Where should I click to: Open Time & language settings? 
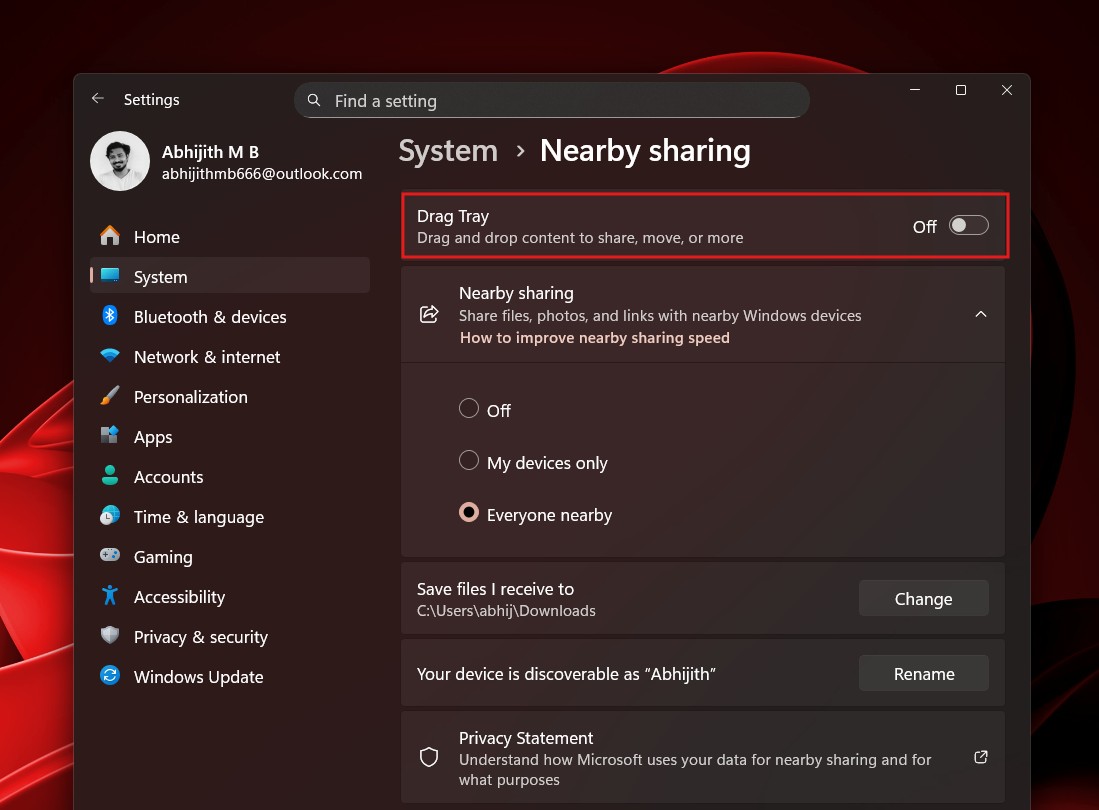click(110, 516)
